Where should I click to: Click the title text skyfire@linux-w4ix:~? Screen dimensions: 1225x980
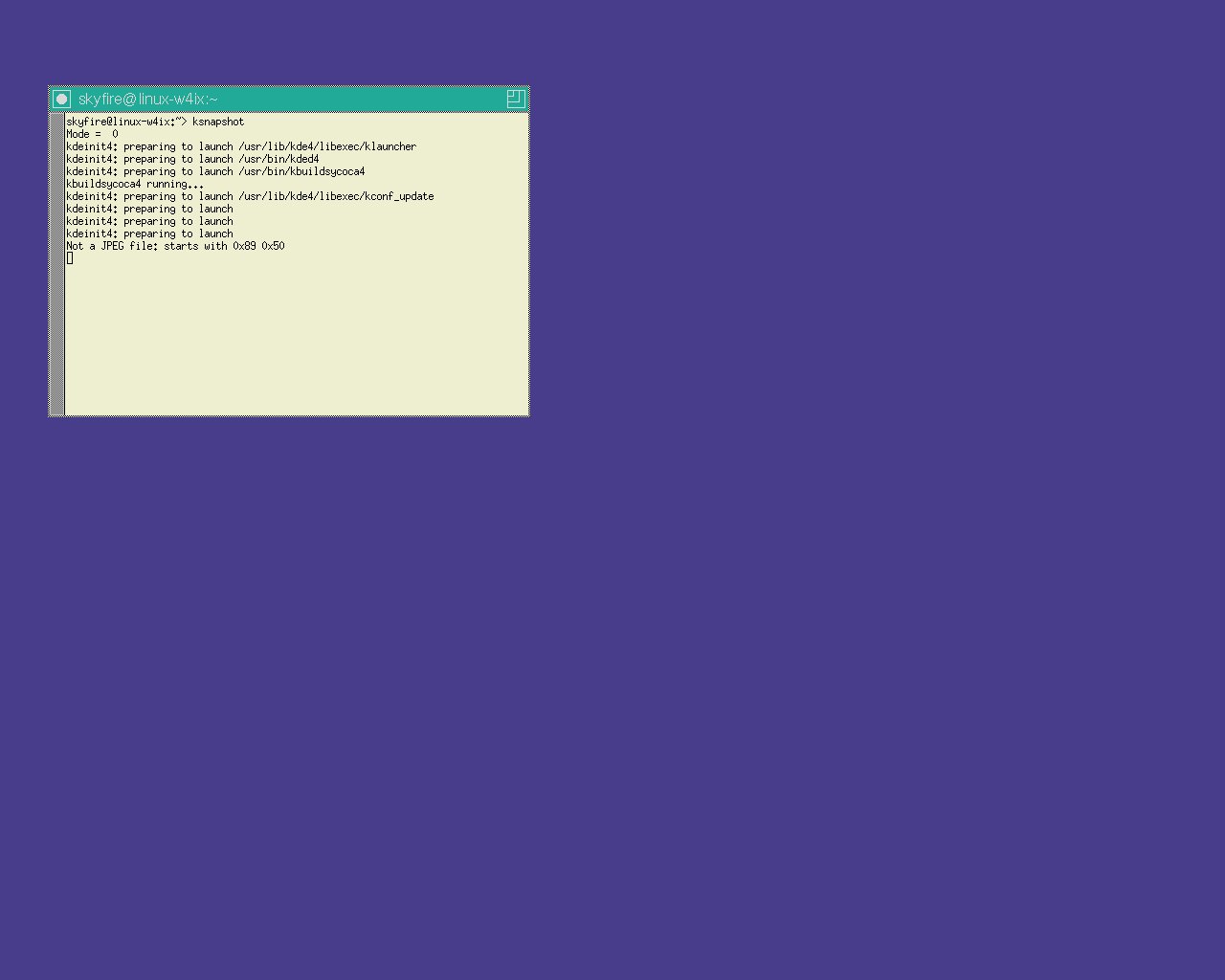click(x=147, y=99)
